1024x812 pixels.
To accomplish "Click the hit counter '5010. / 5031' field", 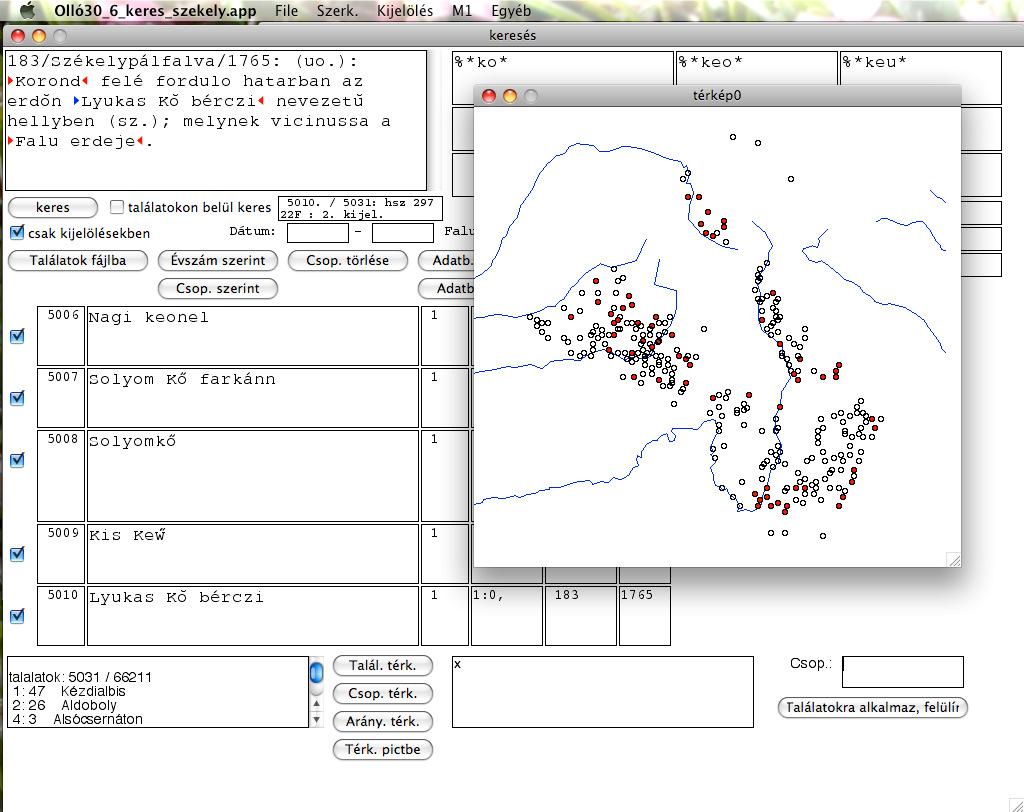I will tap(360, 208).
